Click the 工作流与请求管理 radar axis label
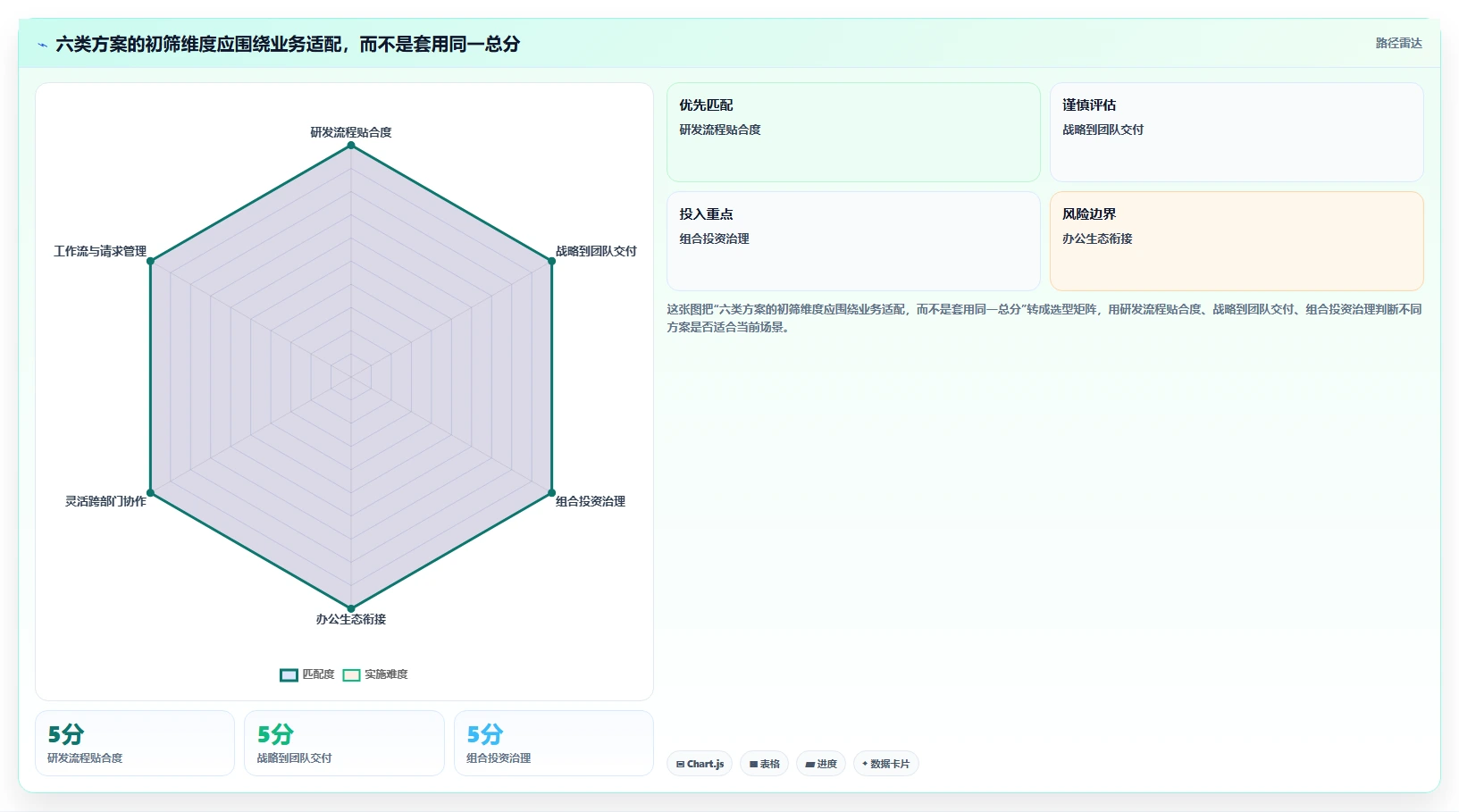Image resolution: width=1459 pixels, height=812 pixels. [100, 251]
